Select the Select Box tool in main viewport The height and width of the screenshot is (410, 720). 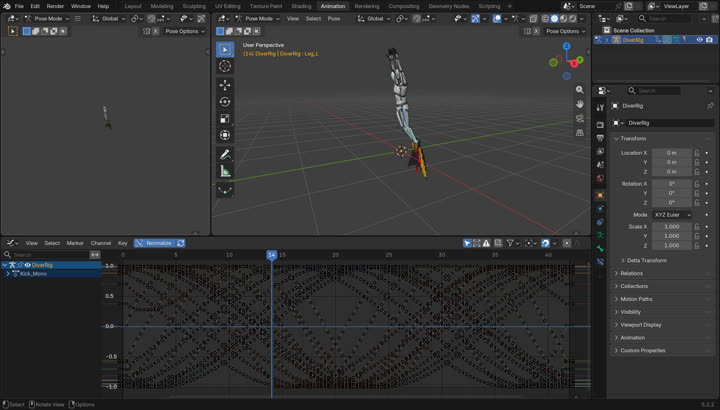click(x=225, y=50)
